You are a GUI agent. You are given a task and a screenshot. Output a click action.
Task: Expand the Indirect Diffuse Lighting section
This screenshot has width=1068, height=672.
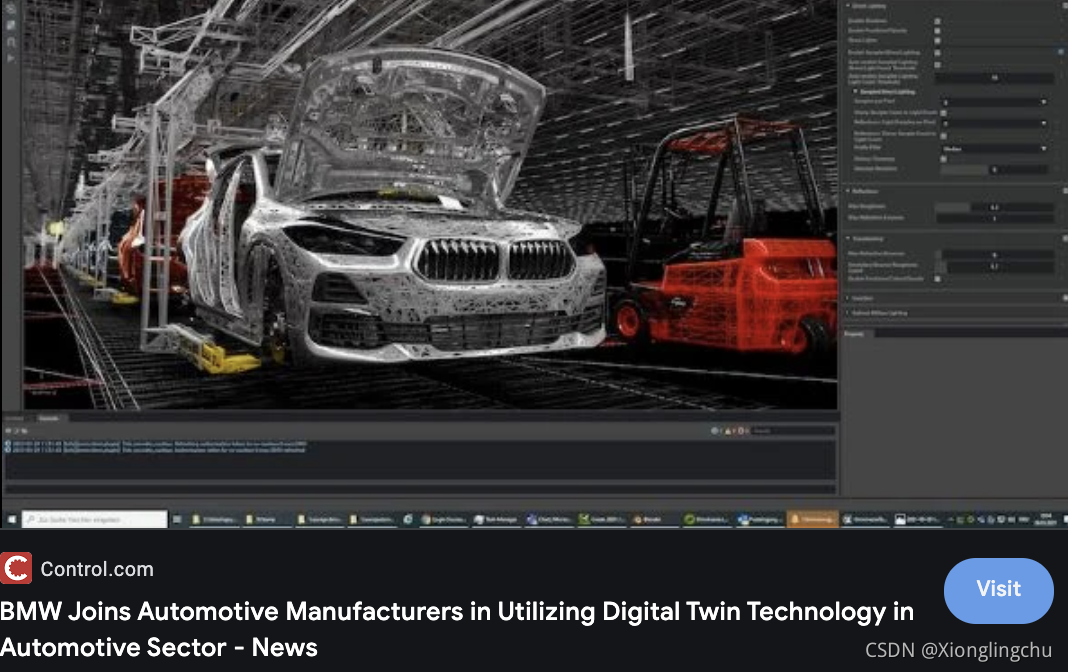point(848,313)
